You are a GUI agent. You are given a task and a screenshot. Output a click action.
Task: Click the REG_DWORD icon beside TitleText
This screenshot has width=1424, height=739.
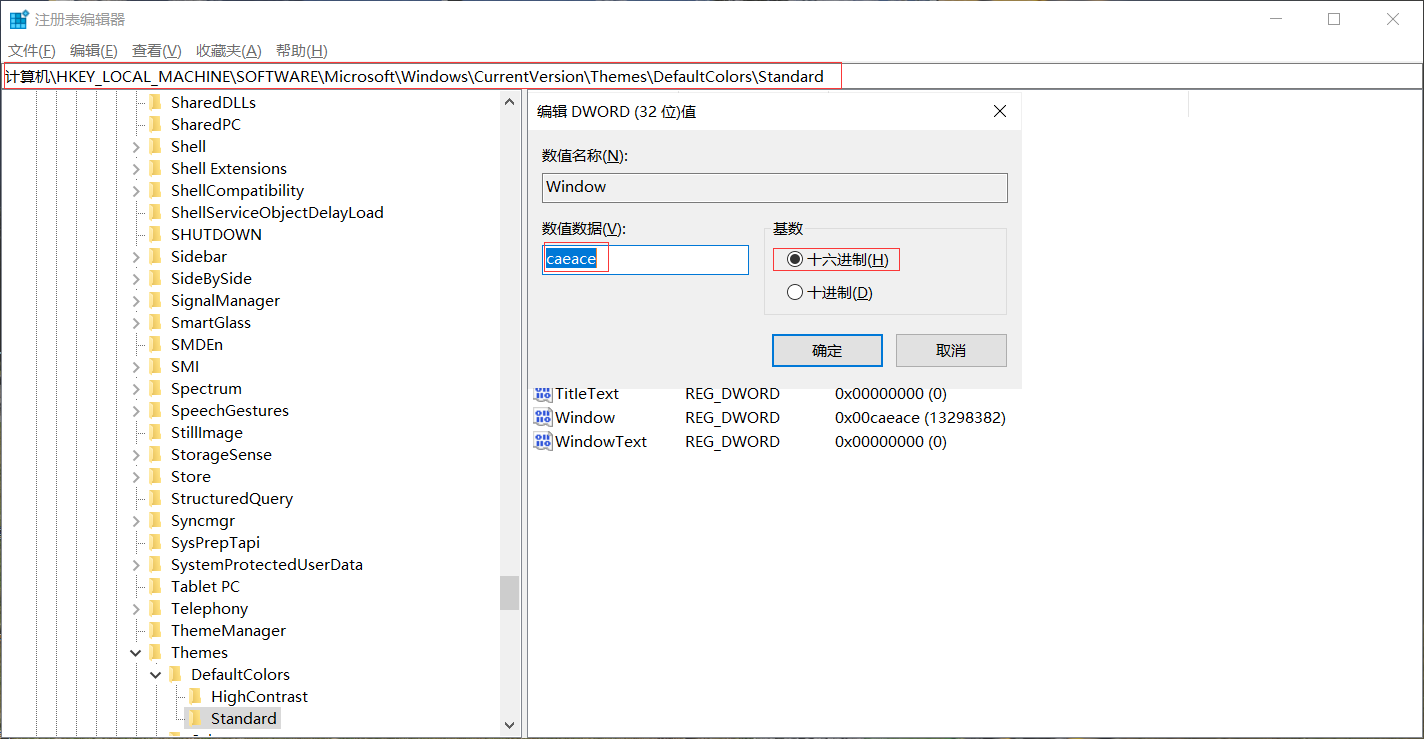click(x=543, y=394)
